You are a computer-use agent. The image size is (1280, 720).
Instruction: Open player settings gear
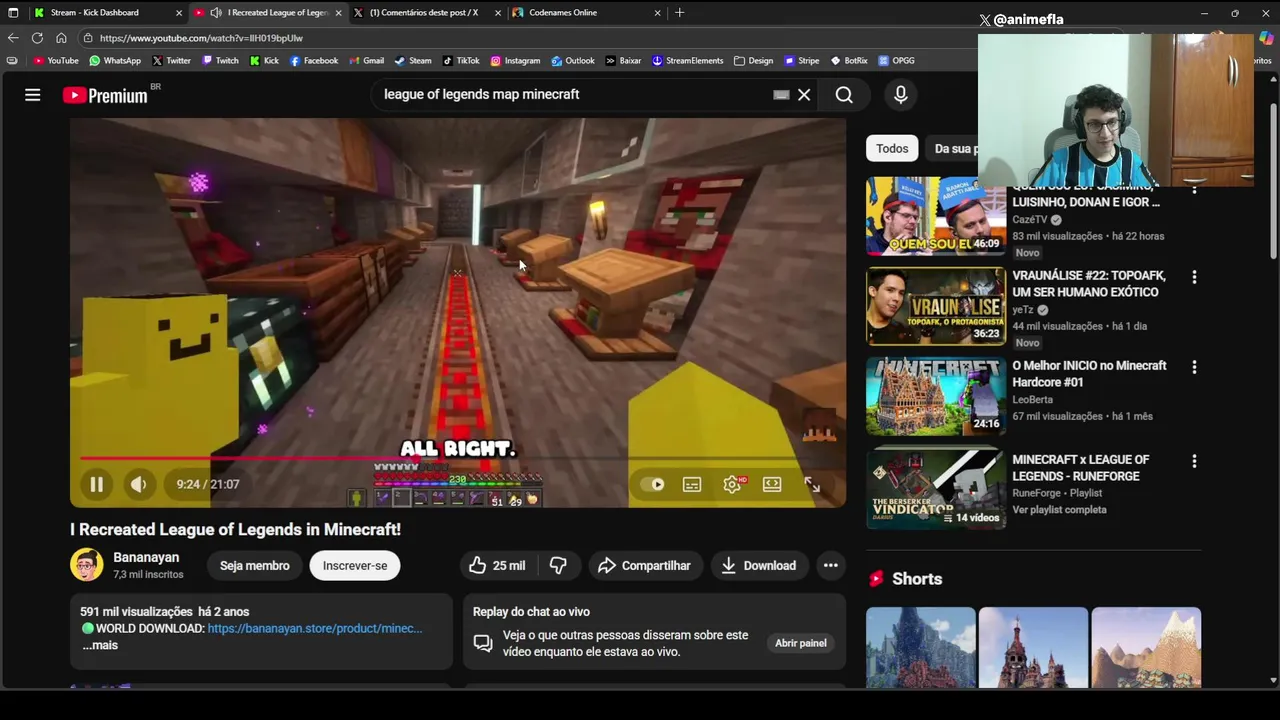point(732,484)
